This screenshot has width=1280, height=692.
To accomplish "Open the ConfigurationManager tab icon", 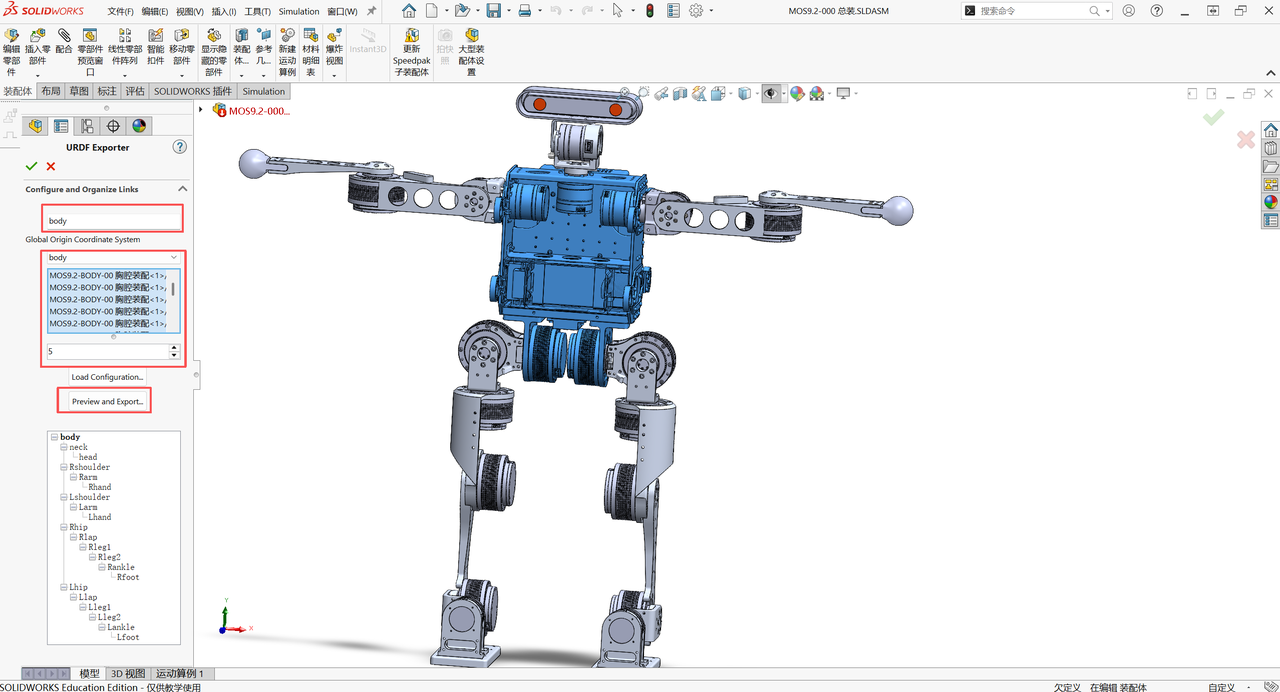I will tap(87, 126).
